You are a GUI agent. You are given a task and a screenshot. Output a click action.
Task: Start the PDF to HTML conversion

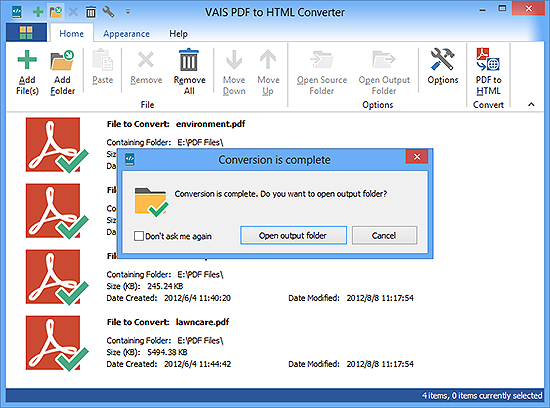click(488, 72)
